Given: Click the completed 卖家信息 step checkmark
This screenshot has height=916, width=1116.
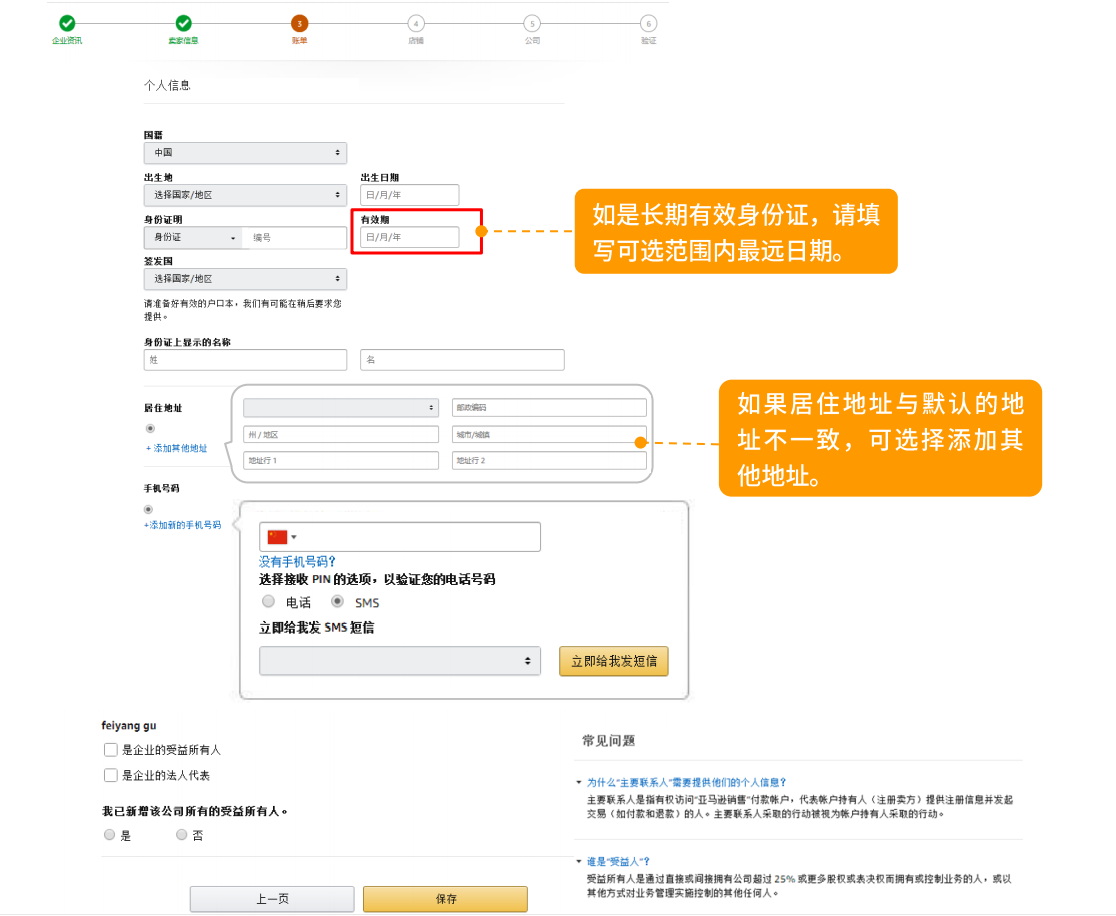Looking at the screenshot, I should pyautogui.click(x=183, y=23).
